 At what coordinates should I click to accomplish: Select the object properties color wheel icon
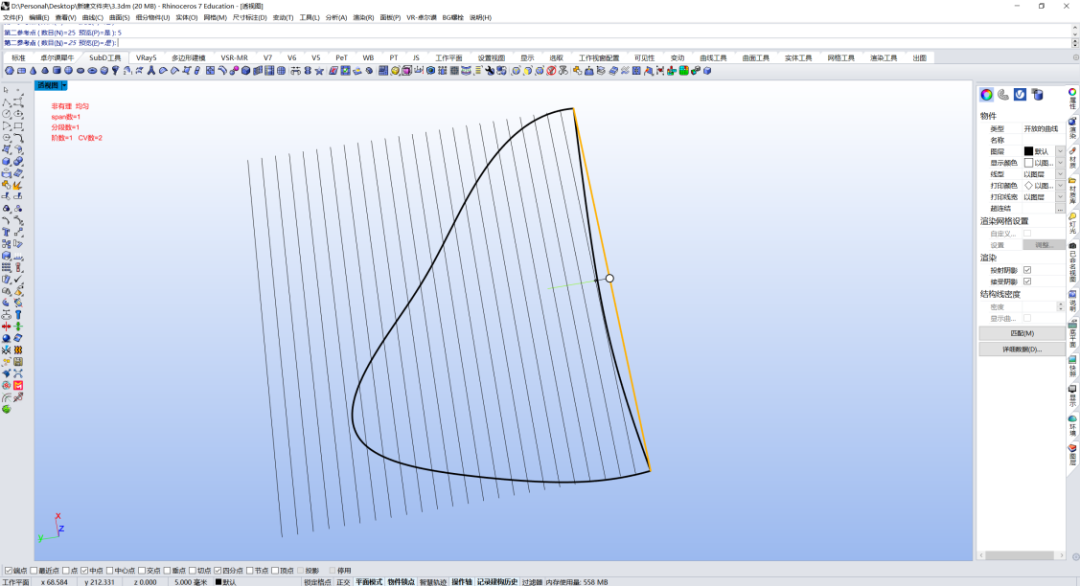click(x=986, y=94)
